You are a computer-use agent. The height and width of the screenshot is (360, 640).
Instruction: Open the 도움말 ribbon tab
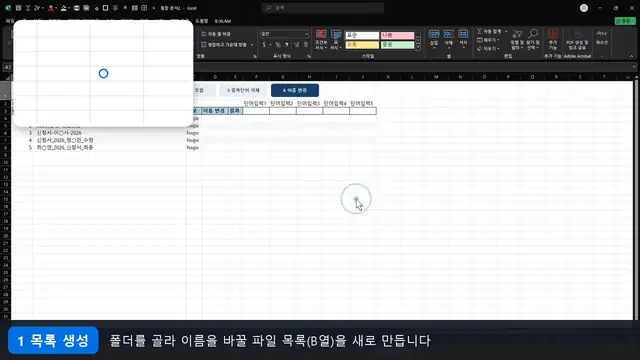pos(202,21)
